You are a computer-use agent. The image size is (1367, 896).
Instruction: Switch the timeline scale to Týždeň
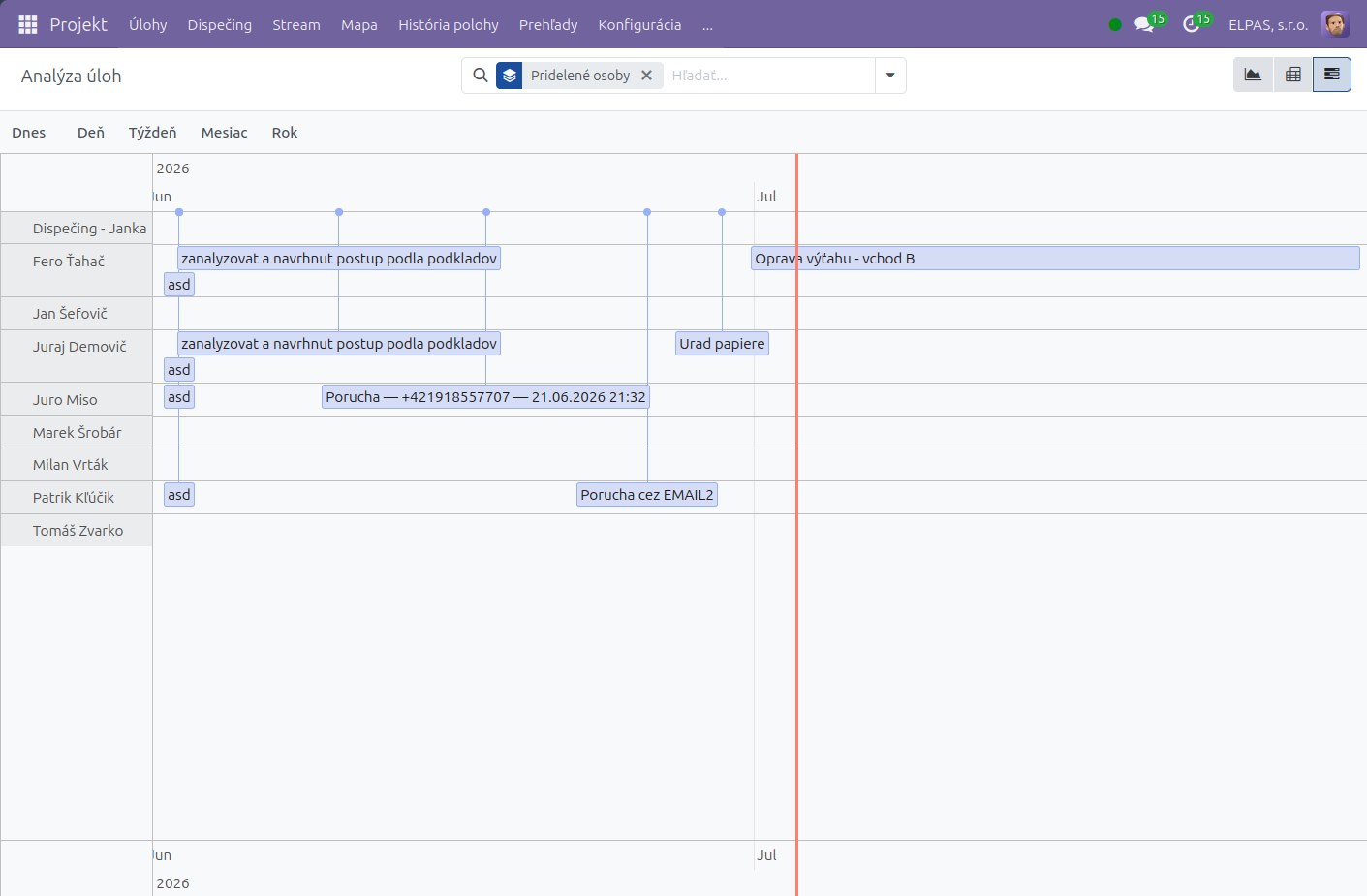coord(152,133)
